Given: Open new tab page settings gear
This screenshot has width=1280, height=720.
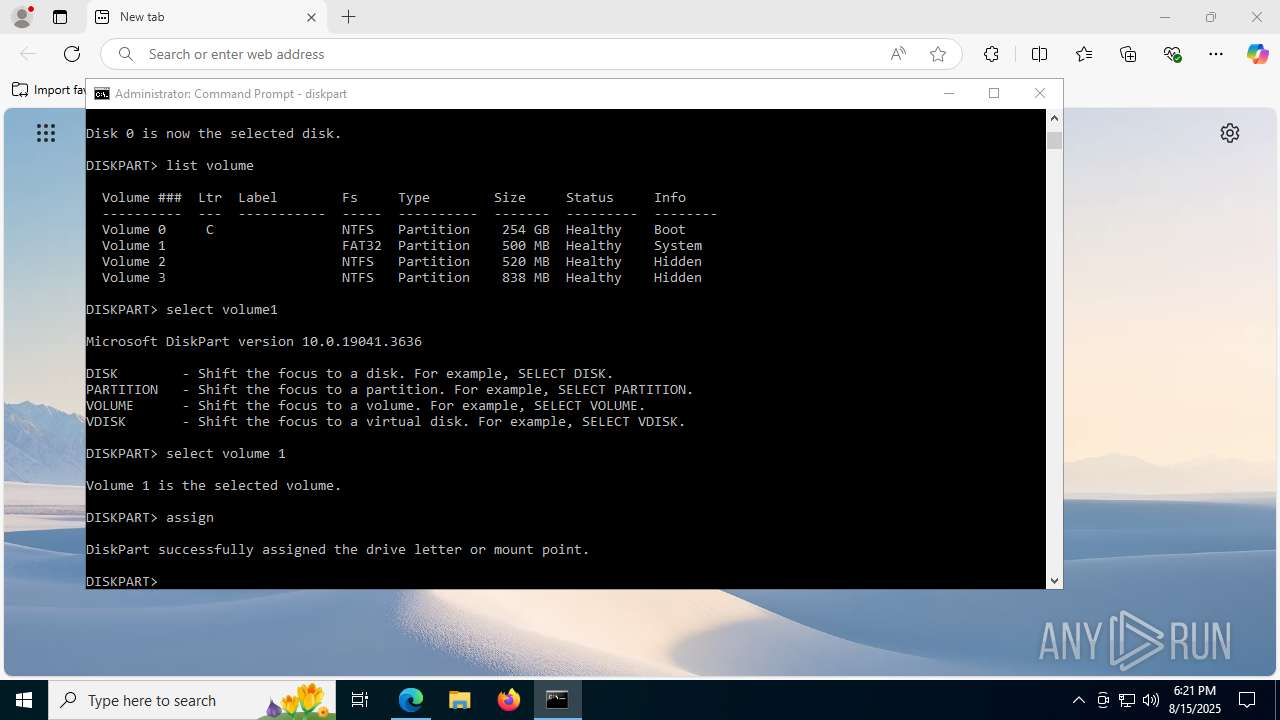Looking at the screenshot, I should coord(1230,133).
